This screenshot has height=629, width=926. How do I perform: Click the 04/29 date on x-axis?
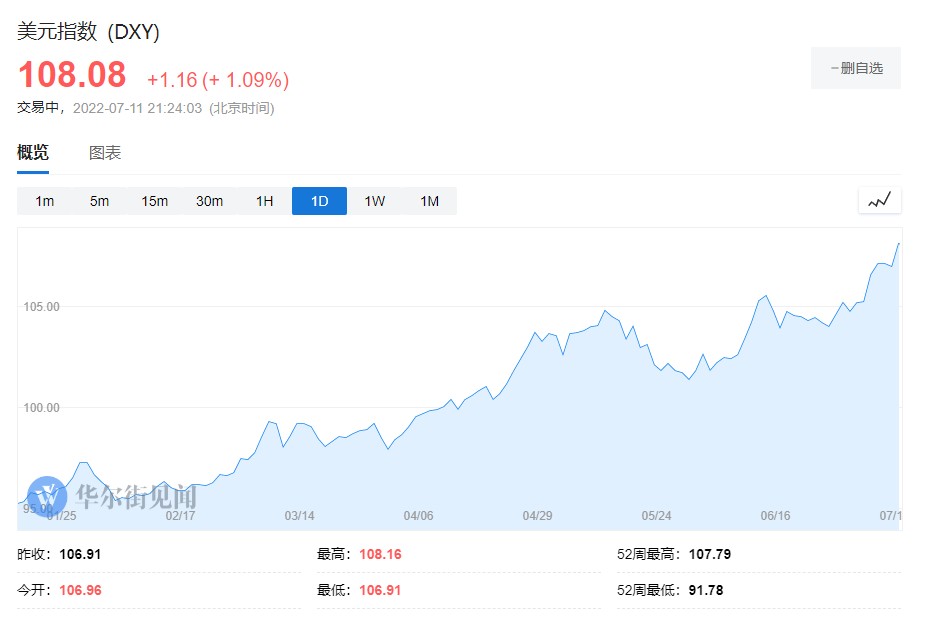(x=537, y=516)
